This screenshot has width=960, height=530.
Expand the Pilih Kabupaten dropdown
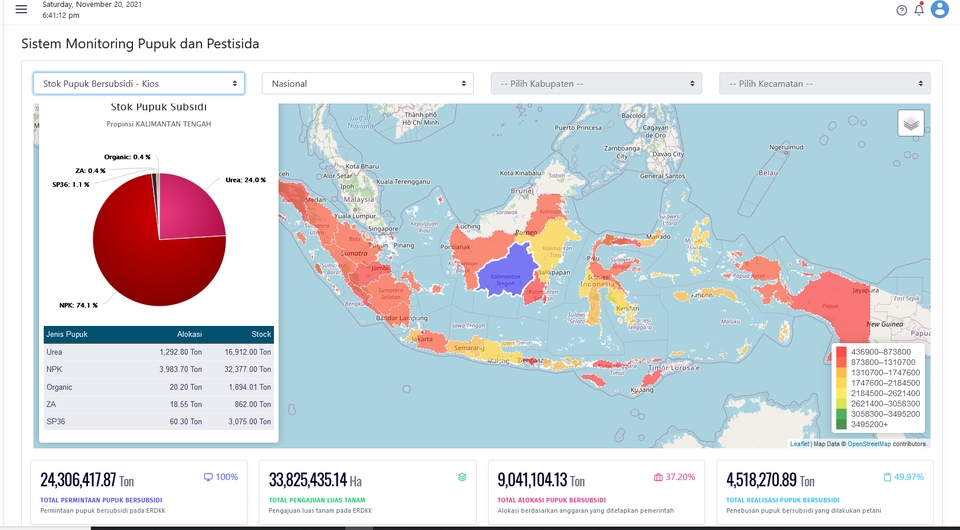(596, 84)
